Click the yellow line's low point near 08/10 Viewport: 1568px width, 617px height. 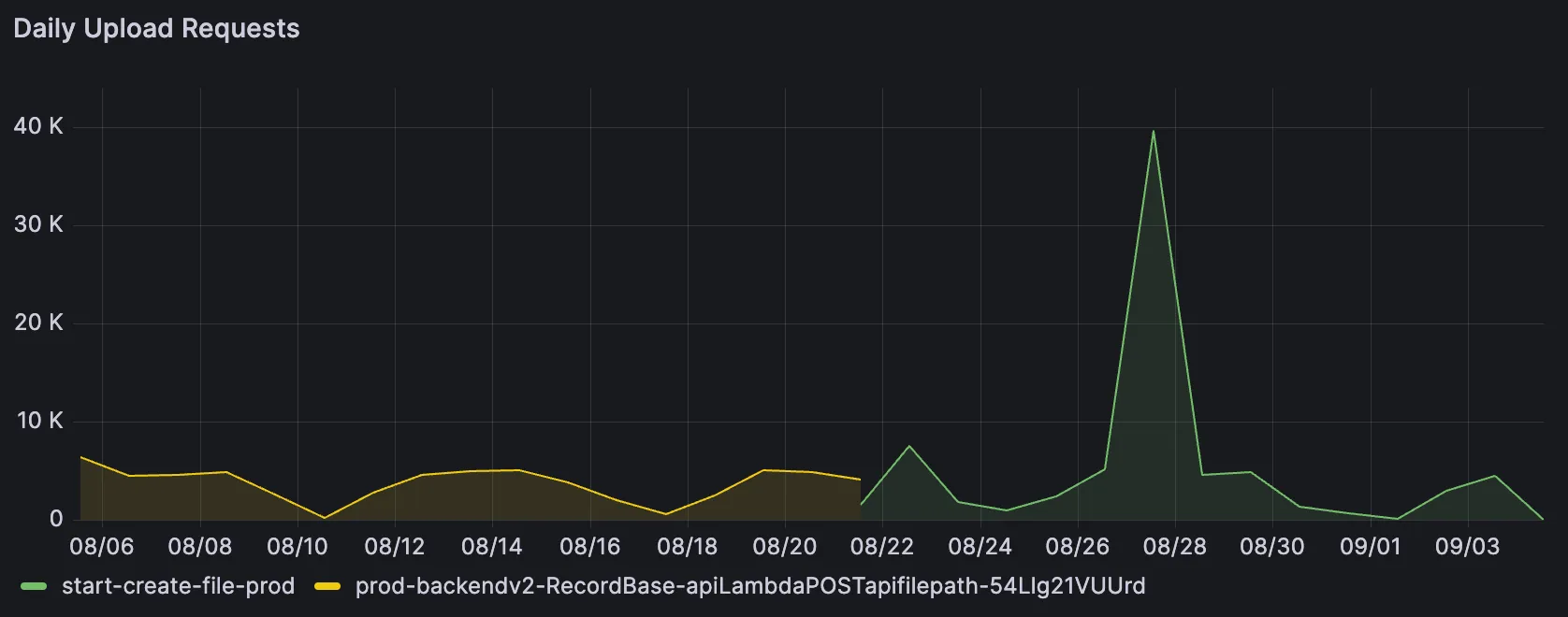point(325,518)
